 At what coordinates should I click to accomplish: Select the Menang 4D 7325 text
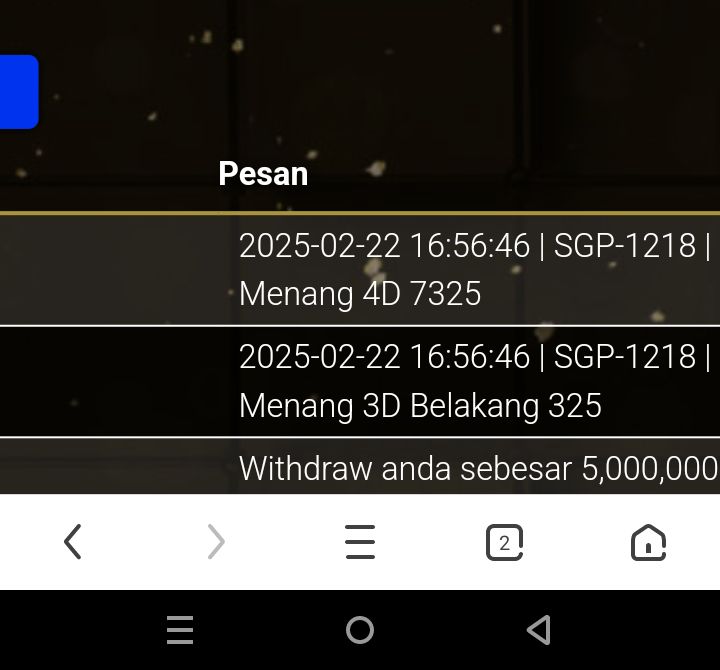click(x=360, y=294)
